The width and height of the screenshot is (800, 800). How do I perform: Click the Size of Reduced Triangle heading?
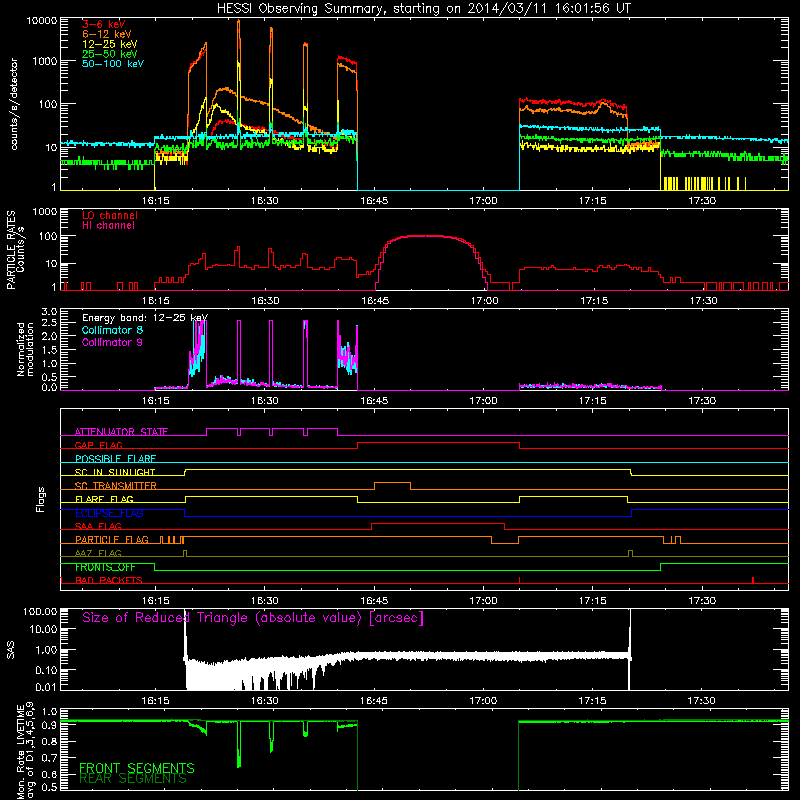click(253, 618)
